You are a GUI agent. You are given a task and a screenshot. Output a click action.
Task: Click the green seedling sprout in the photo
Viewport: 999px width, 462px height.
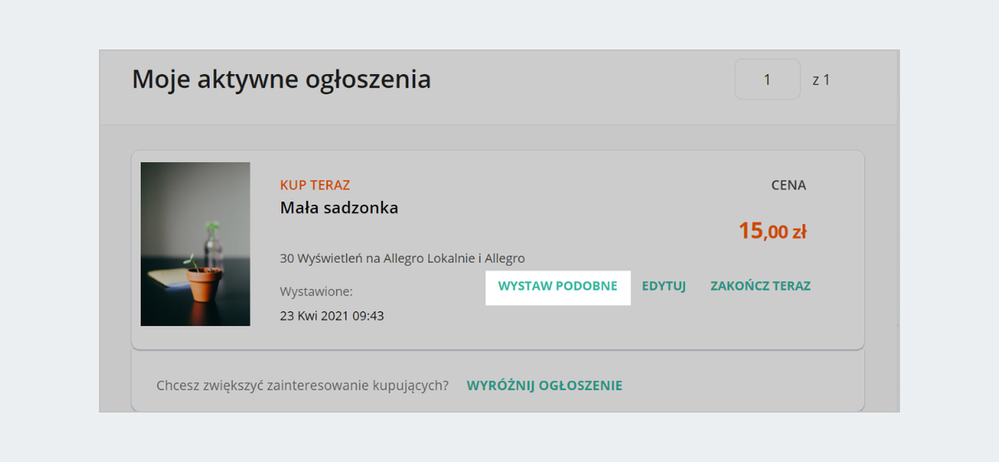point(188,259)
